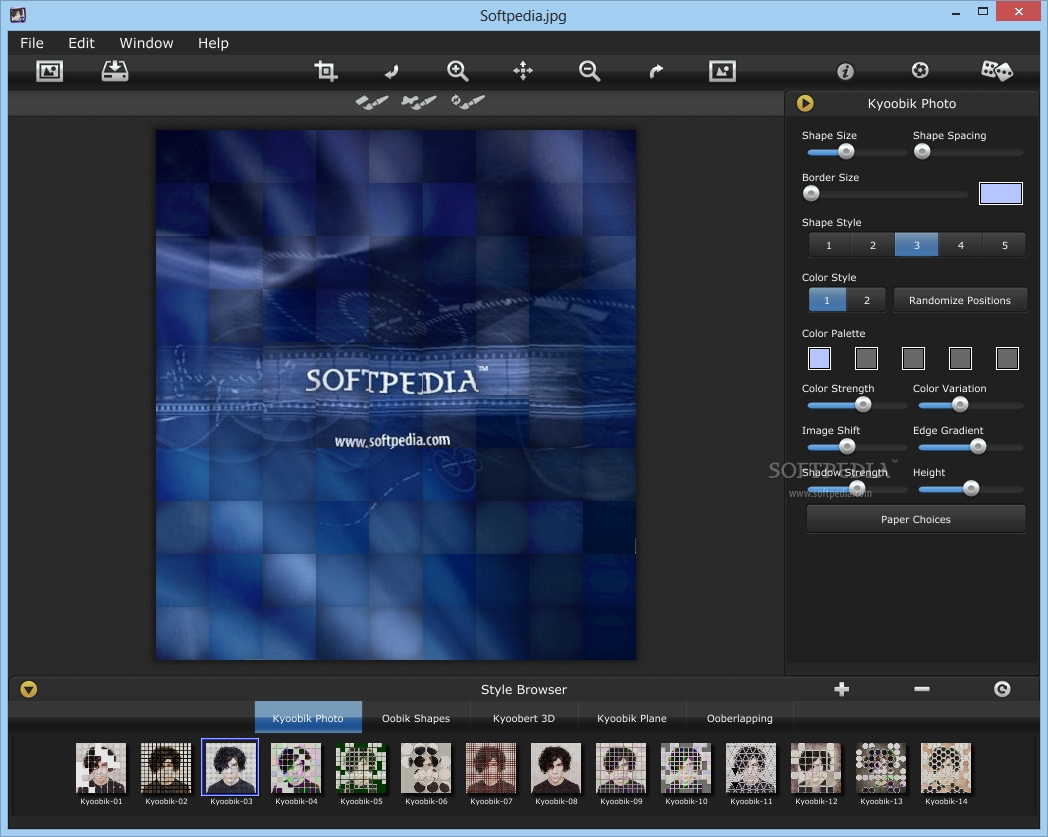
Task: Choose Color Style 1
Action: pos(827,300)
